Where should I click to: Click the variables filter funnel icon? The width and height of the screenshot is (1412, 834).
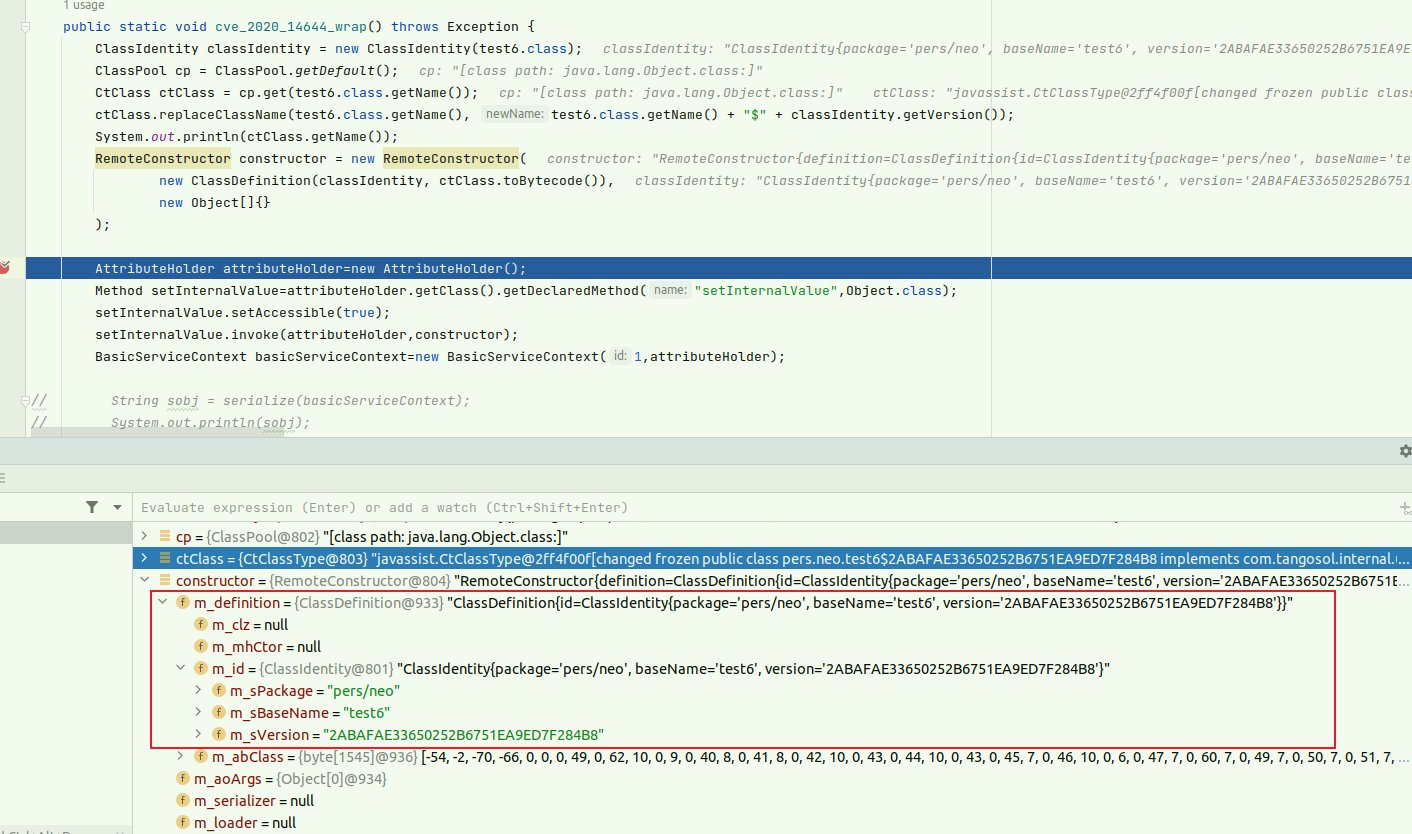click(x=92, y=507)
